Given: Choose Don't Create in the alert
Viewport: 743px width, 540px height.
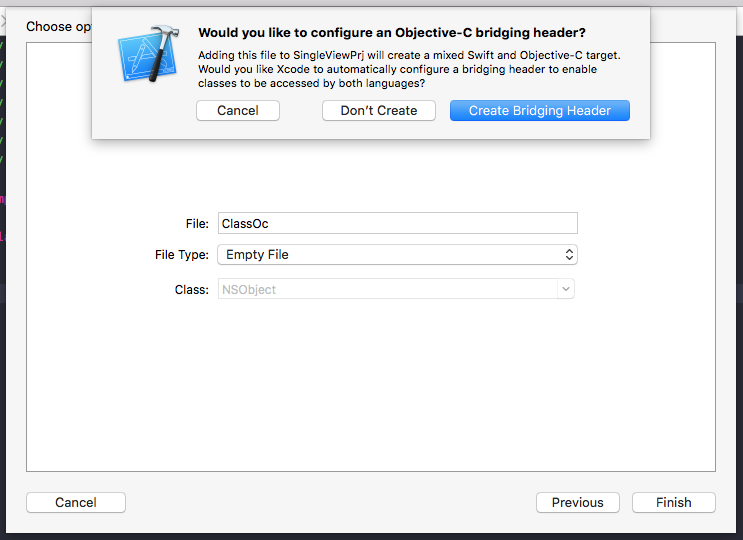Looking at the screenshot, I should pyautogui.click(x=379, y=110).
